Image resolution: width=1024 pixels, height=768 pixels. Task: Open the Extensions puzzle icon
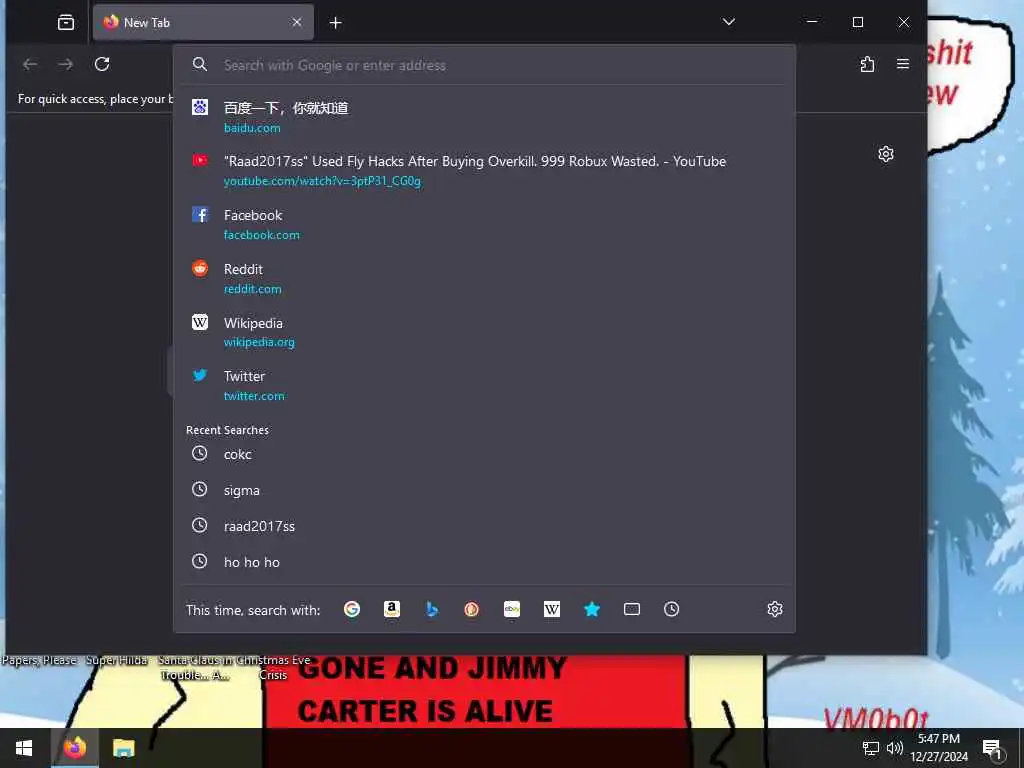867,64
